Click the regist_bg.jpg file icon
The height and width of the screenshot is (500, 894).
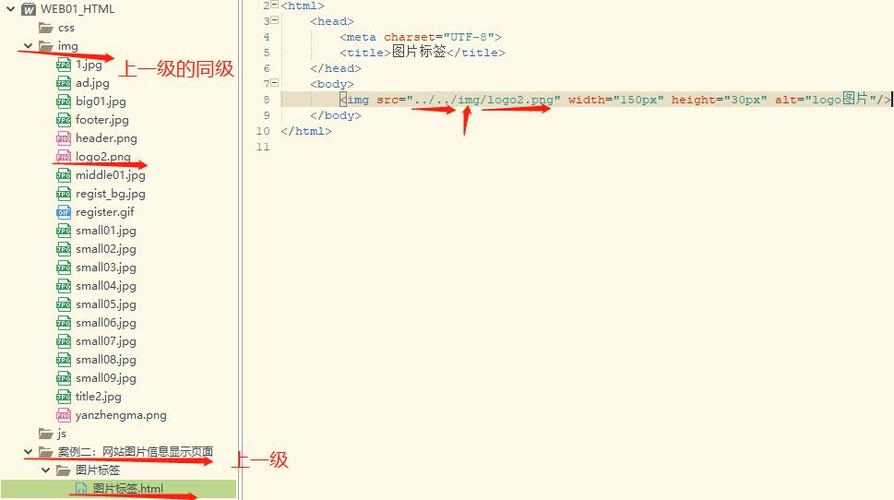tap(63, 193)
